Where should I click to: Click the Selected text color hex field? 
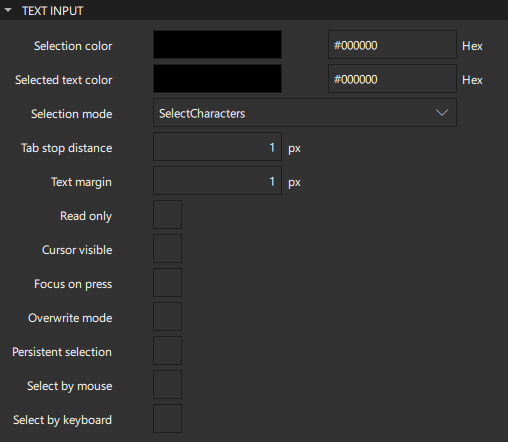(x=392, y=79)
